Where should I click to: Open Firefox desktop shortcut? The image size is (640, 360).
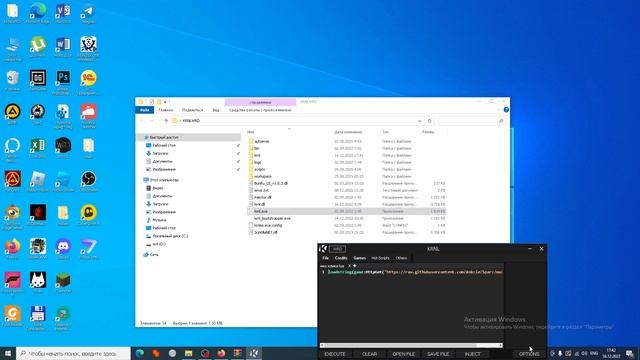tap(12, 249)
